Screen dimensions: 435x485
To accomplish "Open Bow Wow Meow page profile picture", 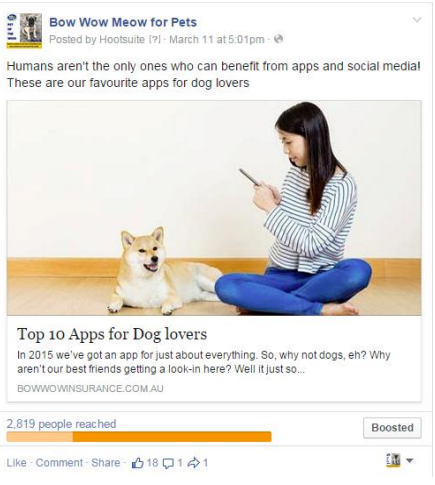I will coord(24,31).
